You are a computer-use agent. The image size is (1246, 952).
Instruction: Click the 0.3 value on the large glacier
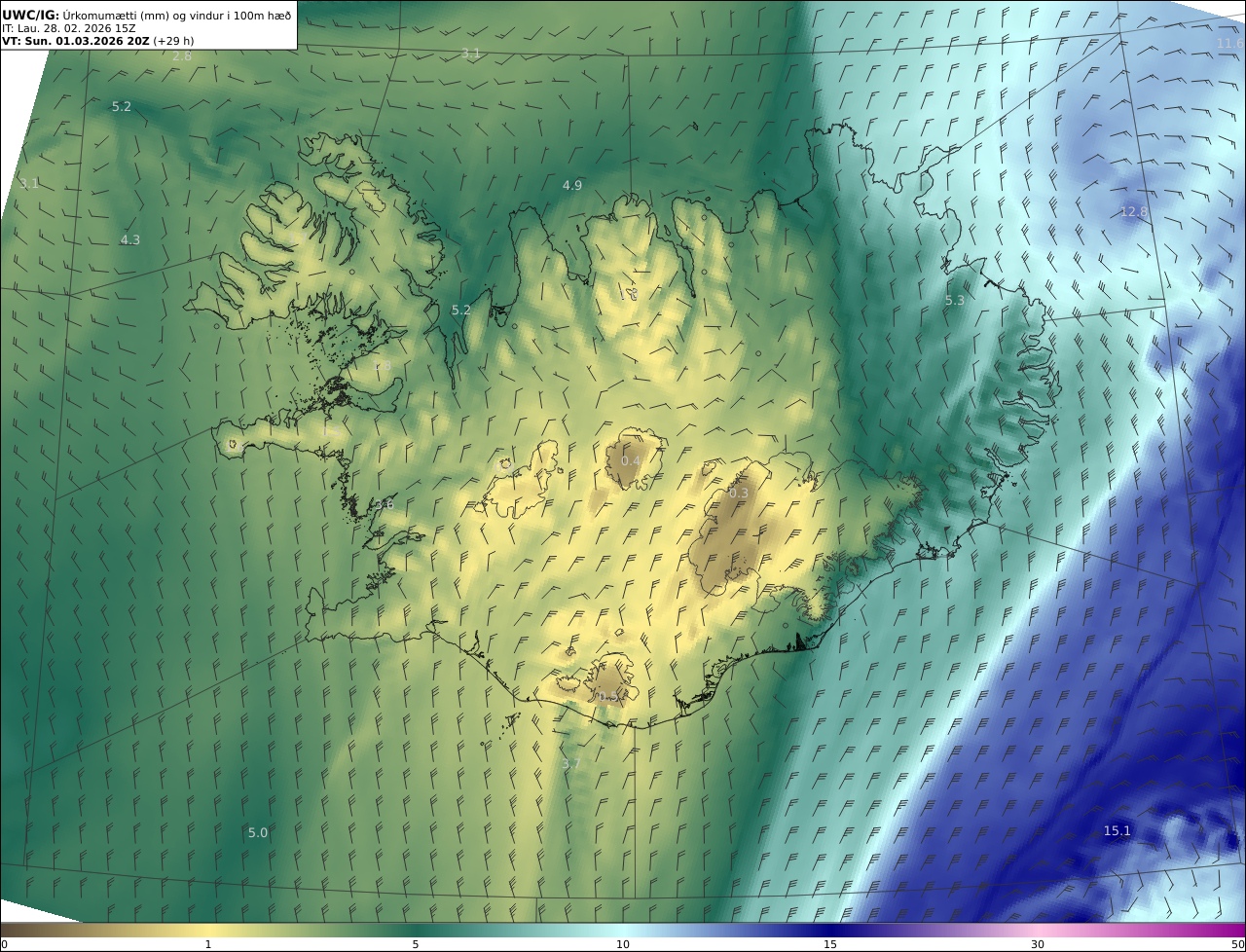[739, 493]
